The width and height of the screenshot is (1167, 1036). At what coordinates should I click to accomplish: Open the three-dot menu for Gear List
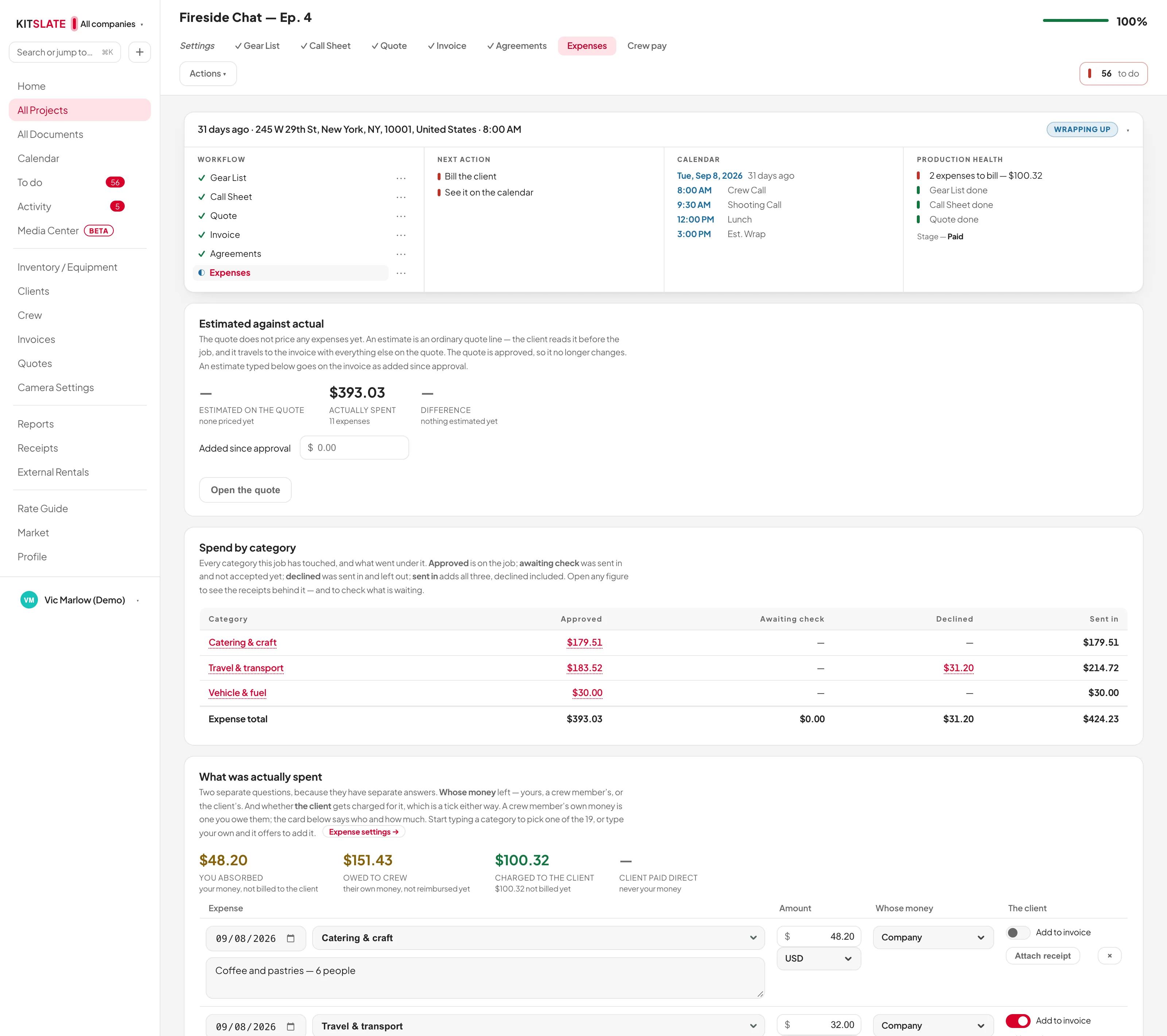point(401,178)
